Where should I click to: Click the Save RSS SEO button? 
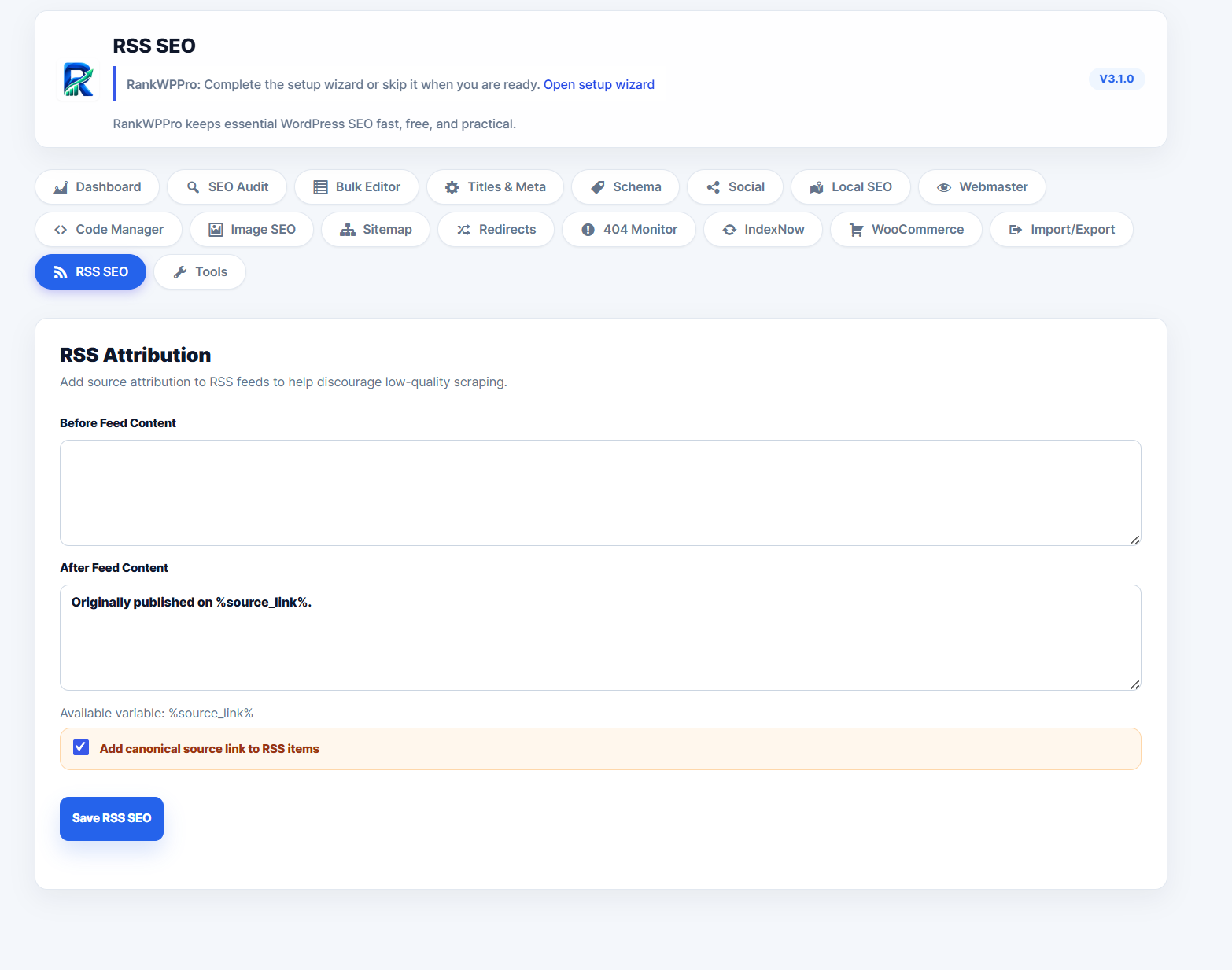pyautogui.click(x=112, y=819)
